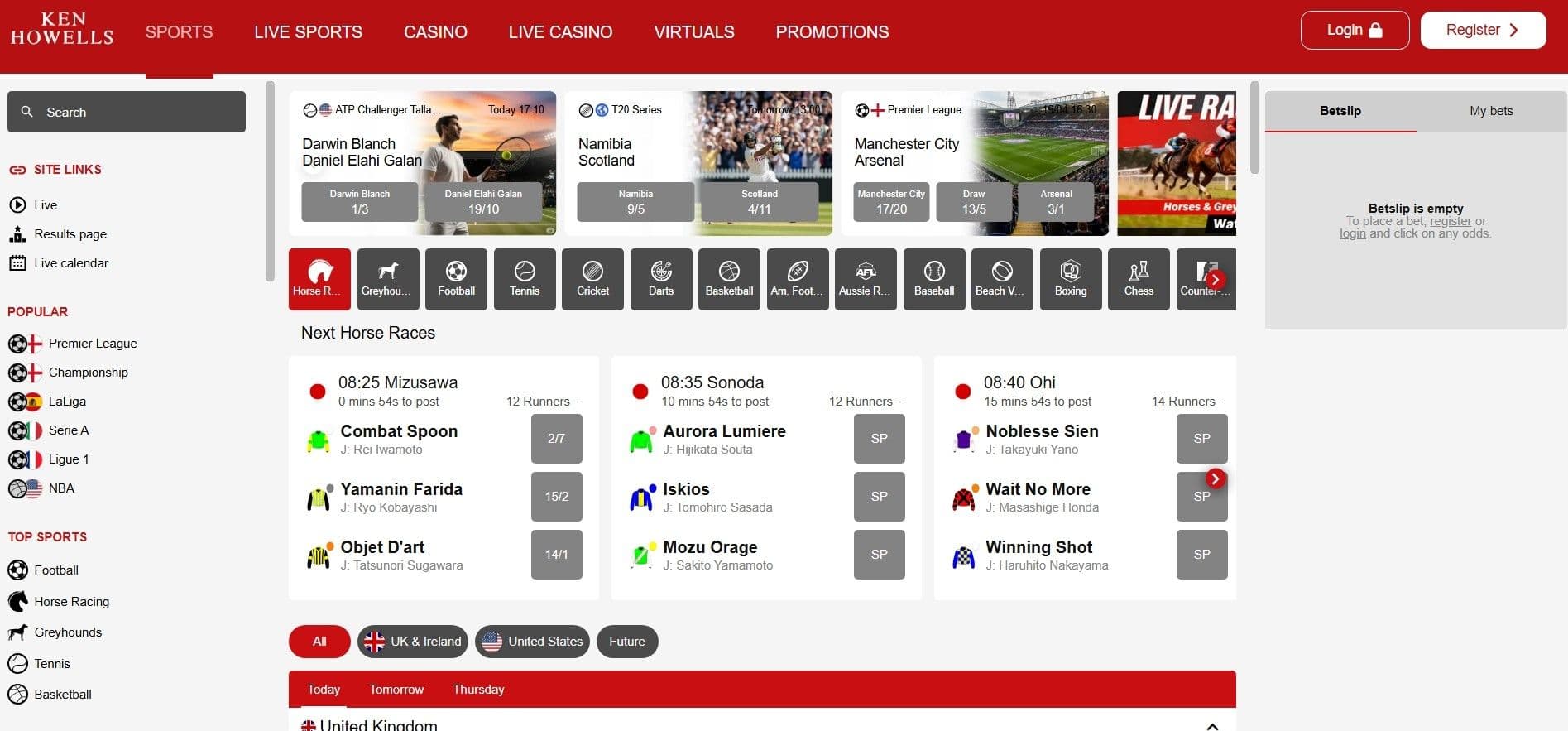This screenshot has height=731, width=1568.
Task: Filter races by All
Action: click(319, 641)
